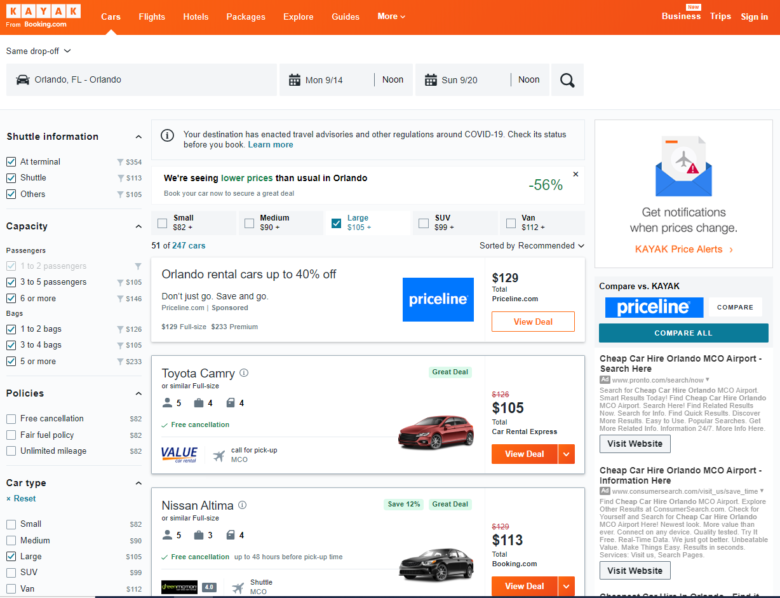Click the Shuttle only filter icon
780x598 pixels.
(120, 178)
